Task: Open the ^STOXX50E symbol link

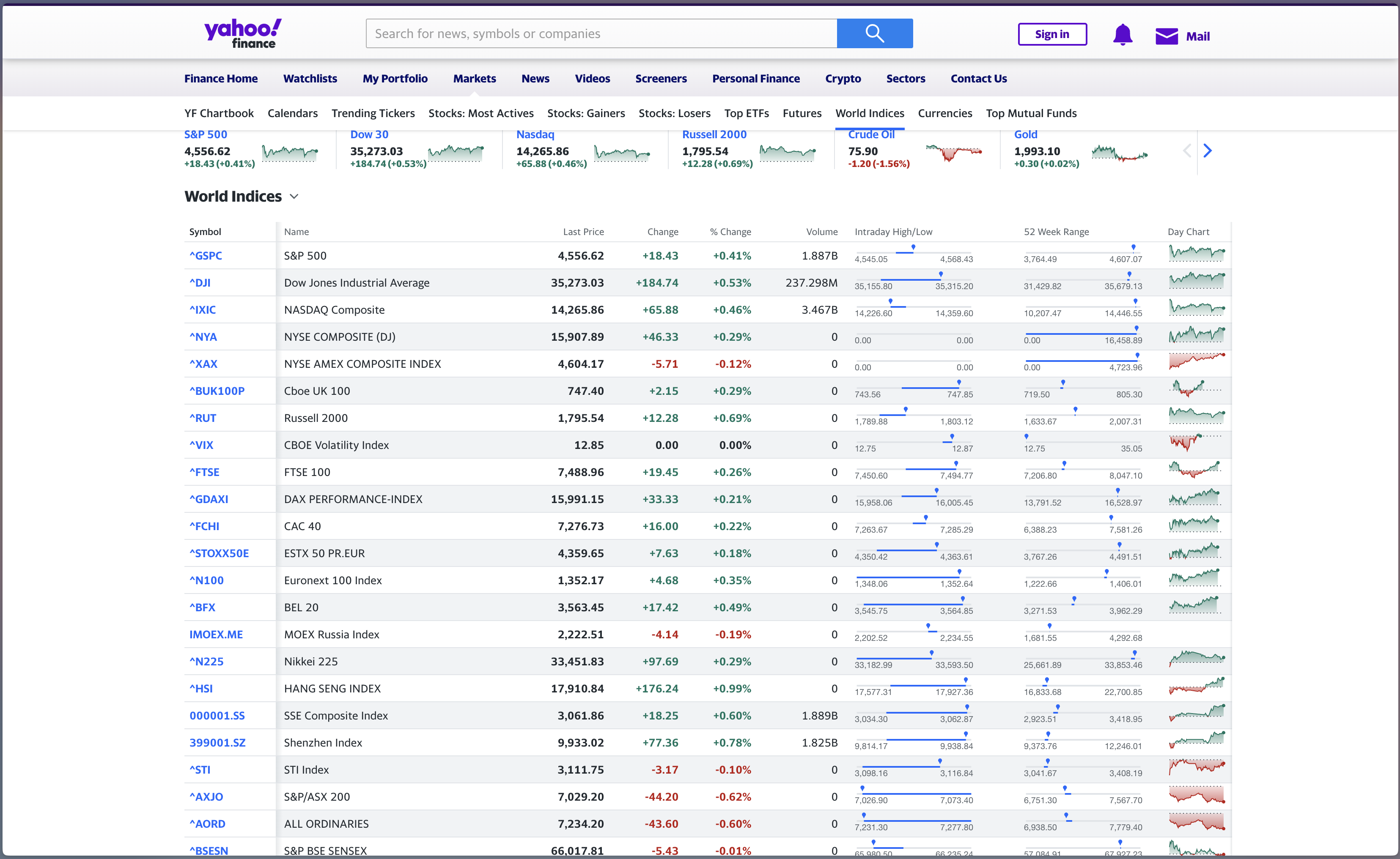Action: tap(219, 553)
